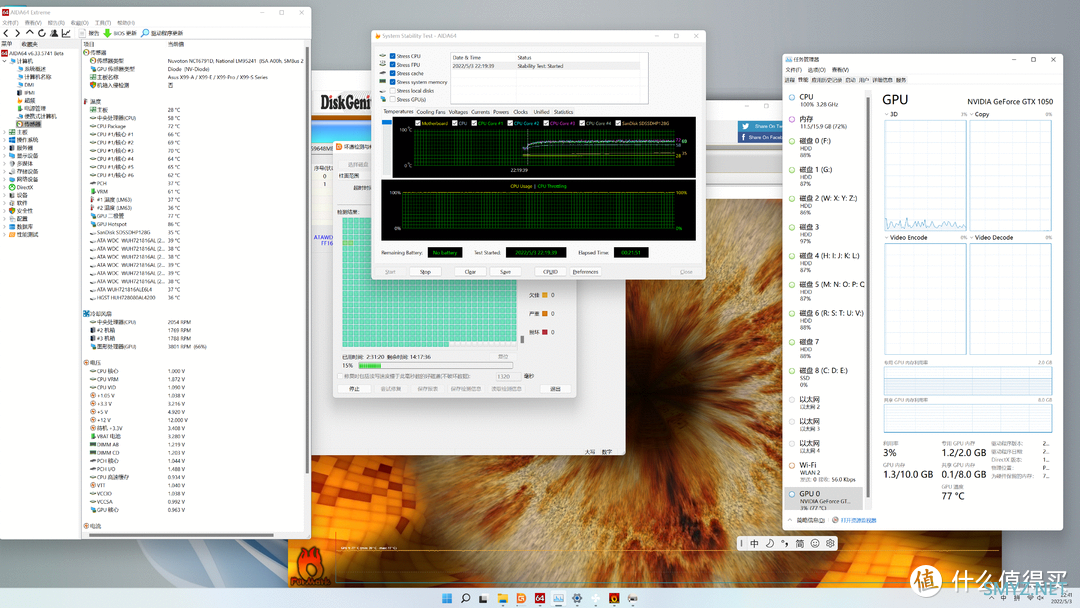Expand the 性能测试 benchmark tree node
Viewport: 1080px width, 608px height.
[x=4, y=235]
